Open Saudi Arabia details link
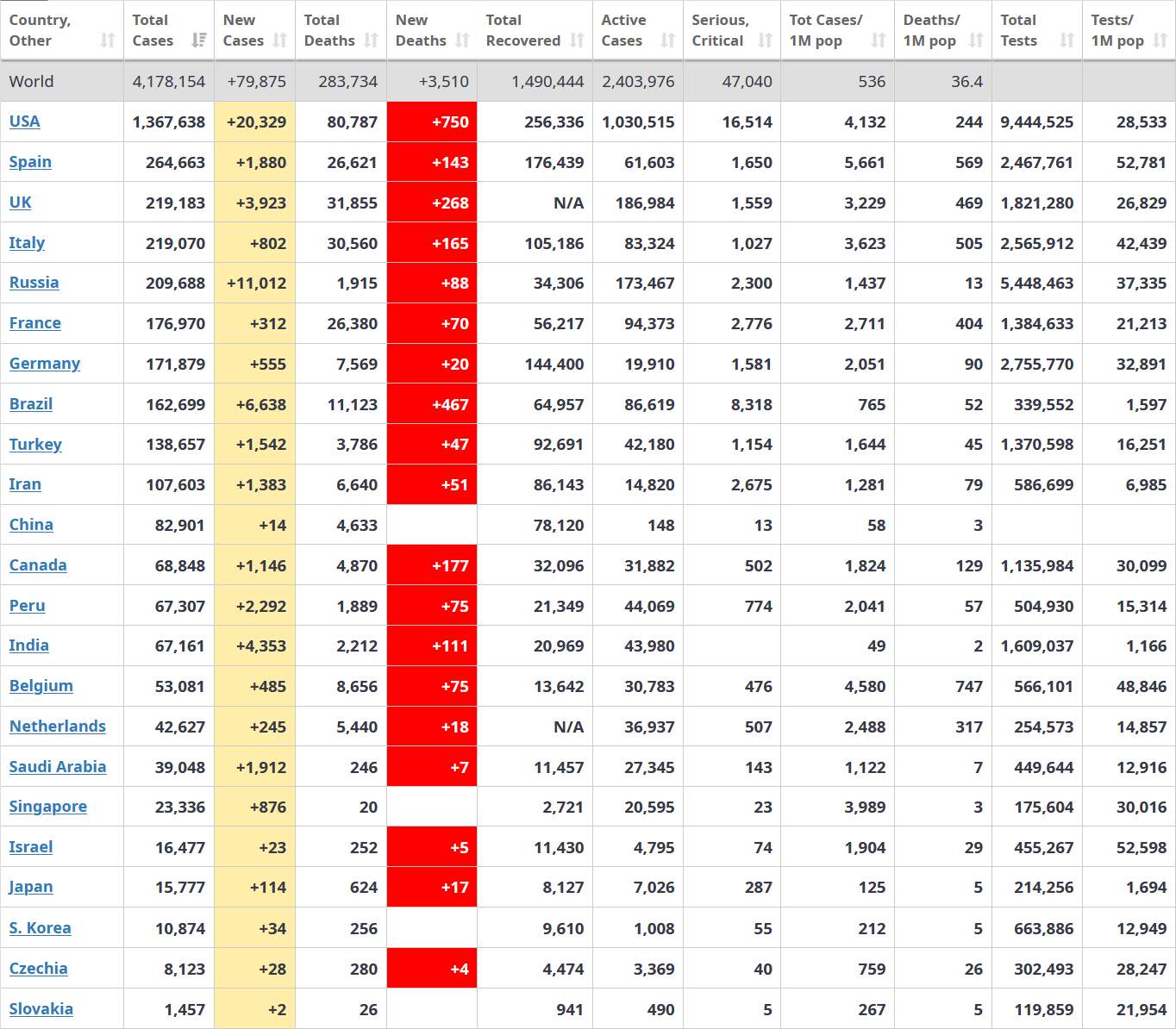The height and width of the screenshot is (1029, 1176). [58, 767]
